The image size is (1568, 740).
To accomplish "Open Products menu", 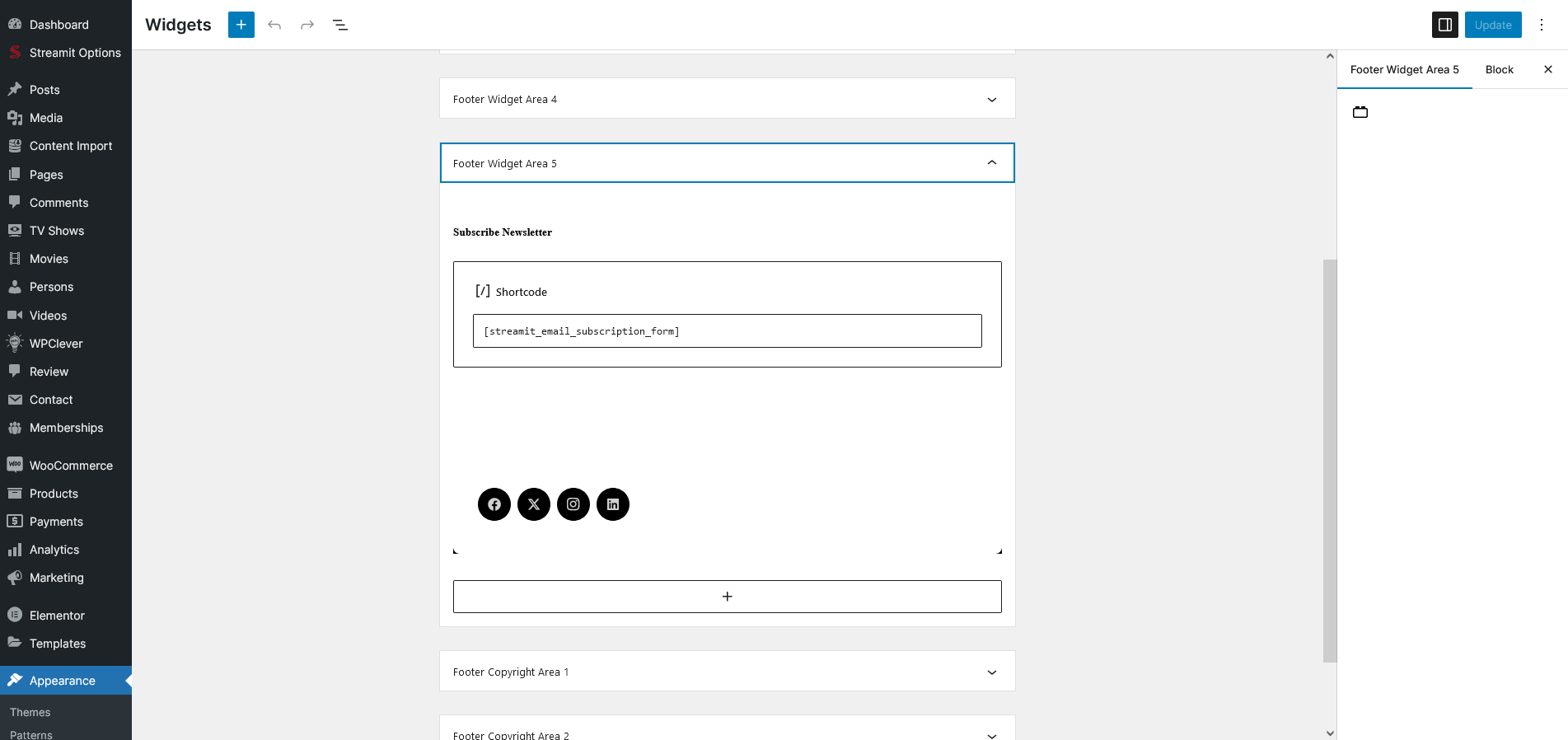I will [x=66, y=494].
